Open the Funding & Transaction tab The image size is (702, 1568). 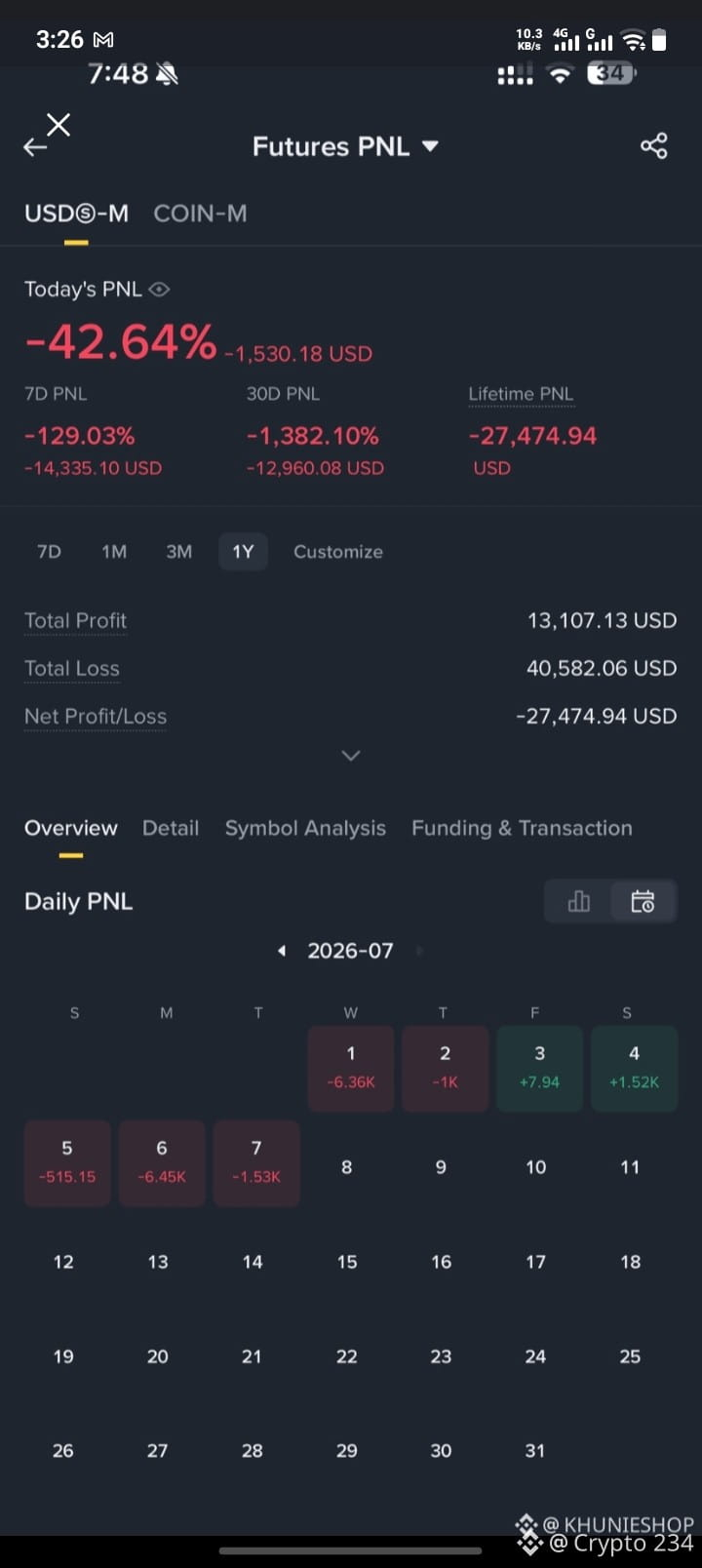tap(522, 828)
